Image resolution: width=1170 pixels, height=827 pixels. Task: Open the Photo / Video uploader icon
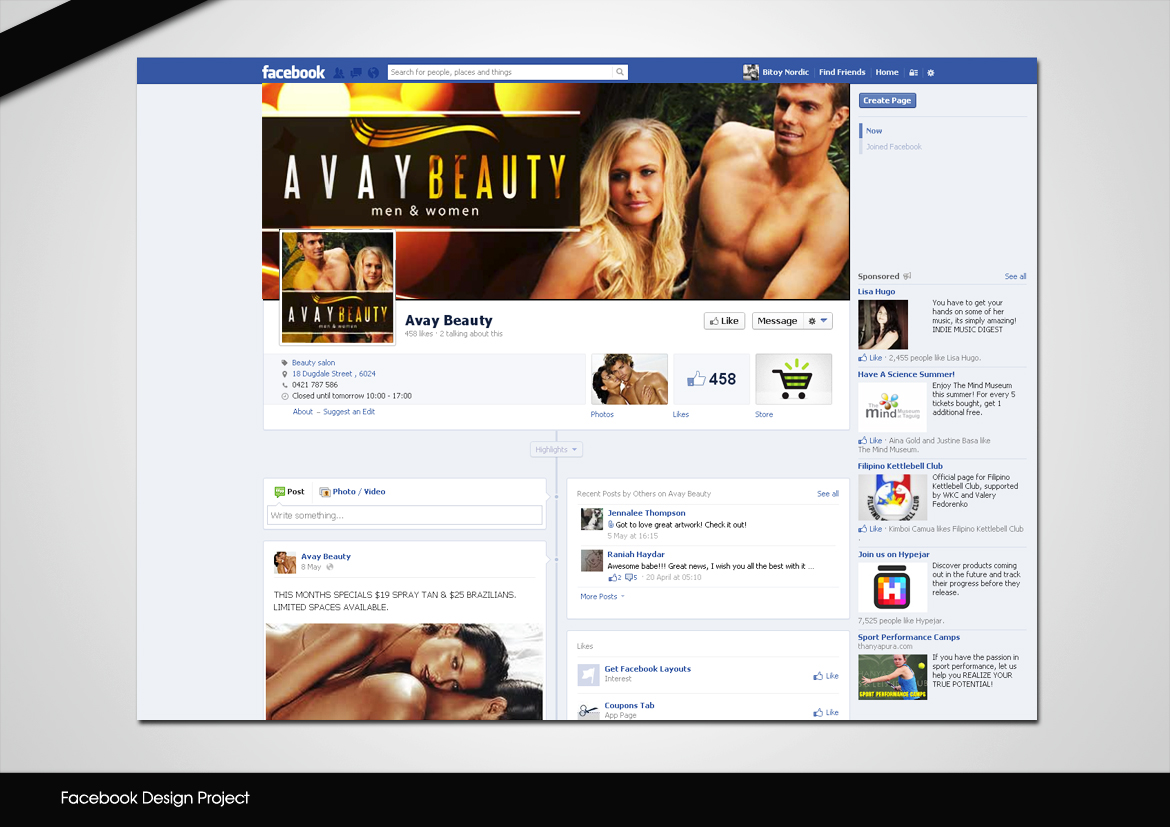coord(325,491)
